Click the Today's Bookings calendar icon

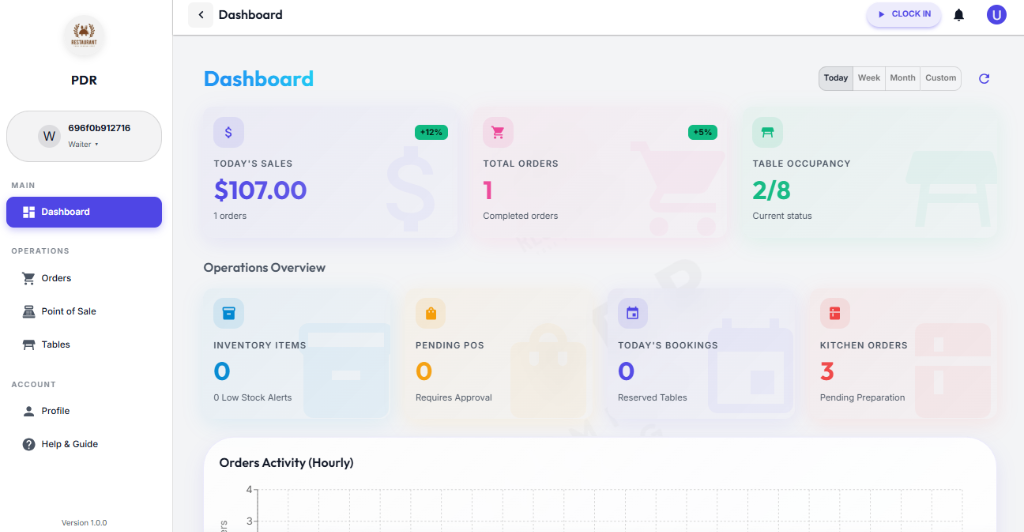[x=632, y=313]
